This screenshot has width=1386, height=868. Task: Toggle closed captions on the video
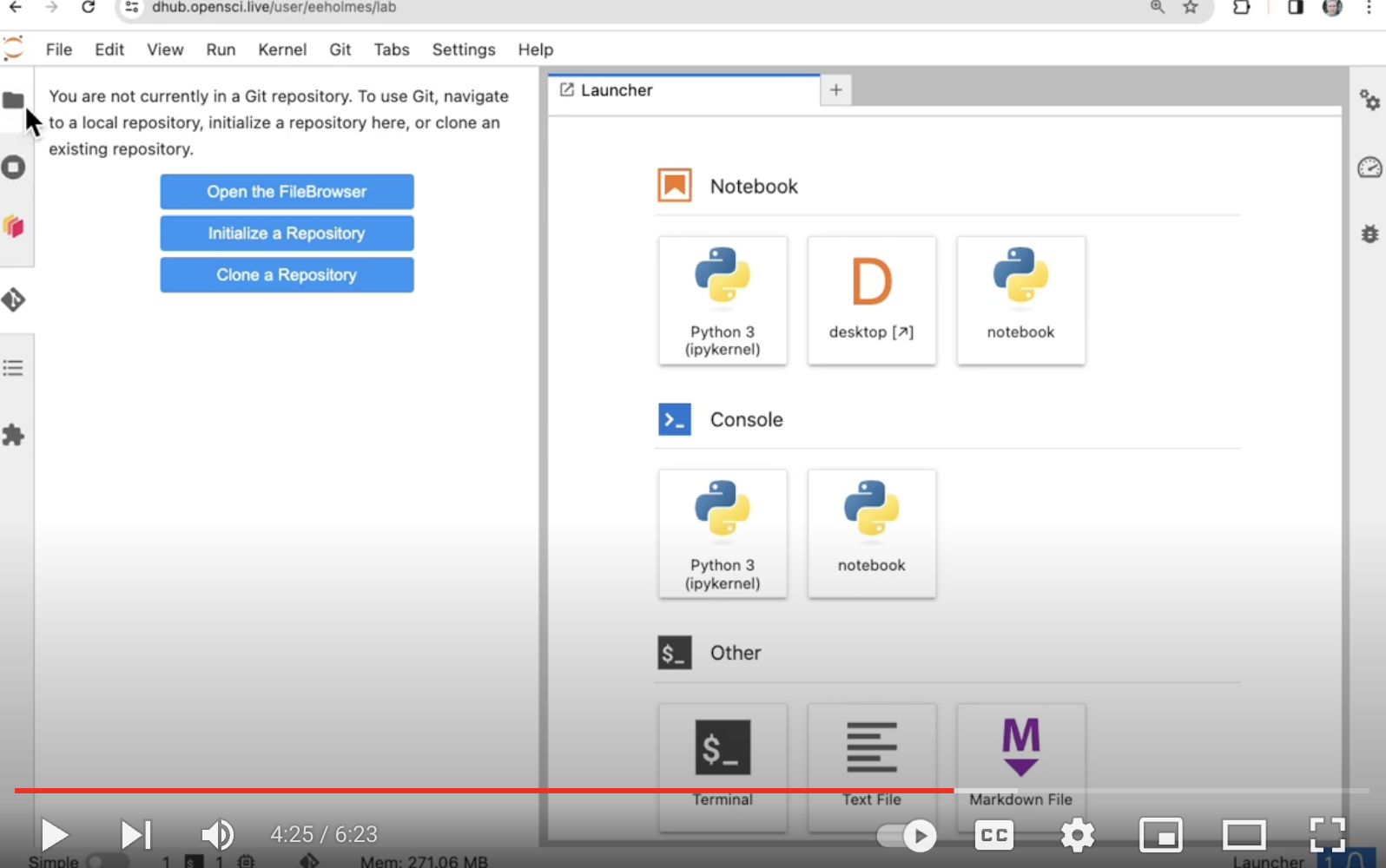pyautogui.click(x=993, y=836)
